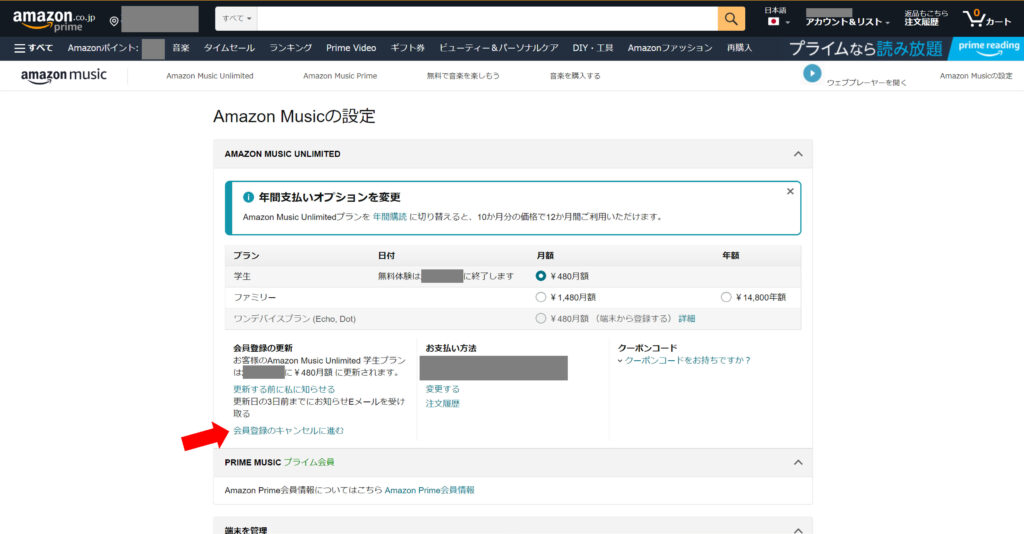Select the ワンデバイスプラン ¥480 radio button

click(x=541, y=319)
